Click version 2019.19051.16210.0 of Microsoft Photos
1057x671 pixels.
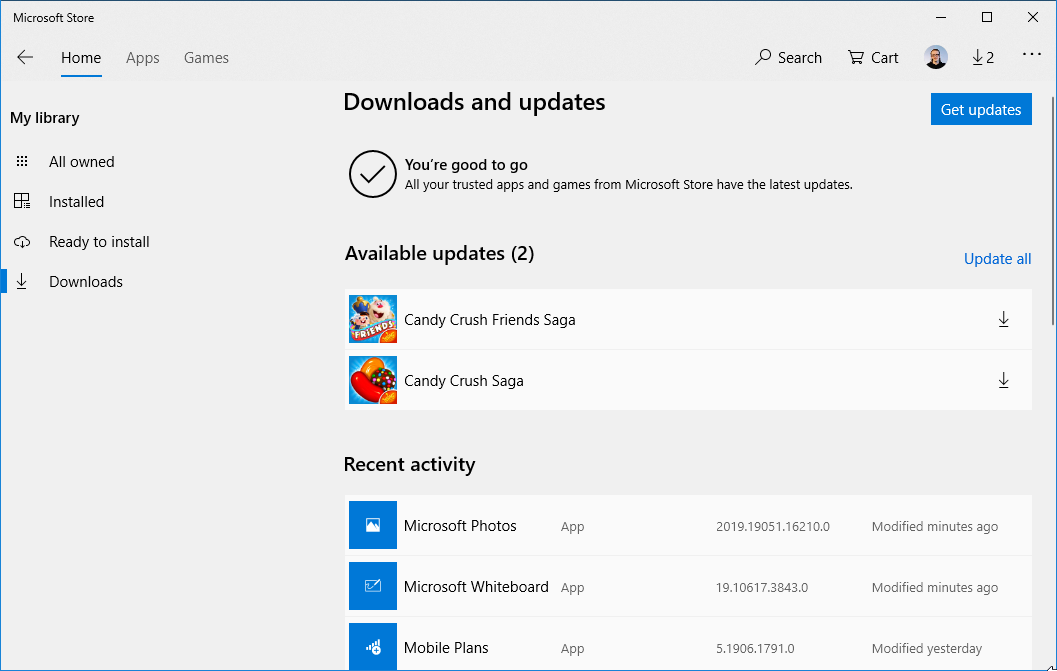(773, 527)
